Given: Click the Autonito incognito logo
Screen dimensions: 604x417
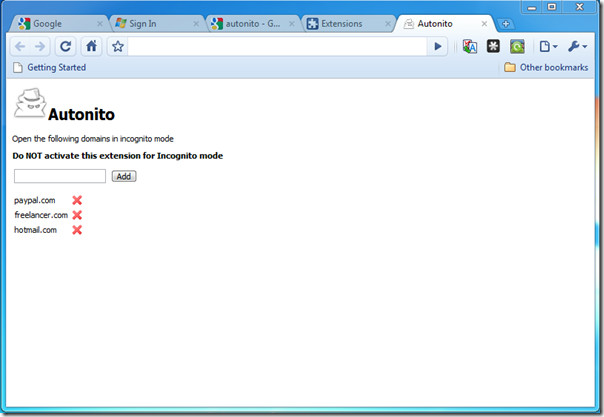Looking at the screenshot, I should point(30,103).
